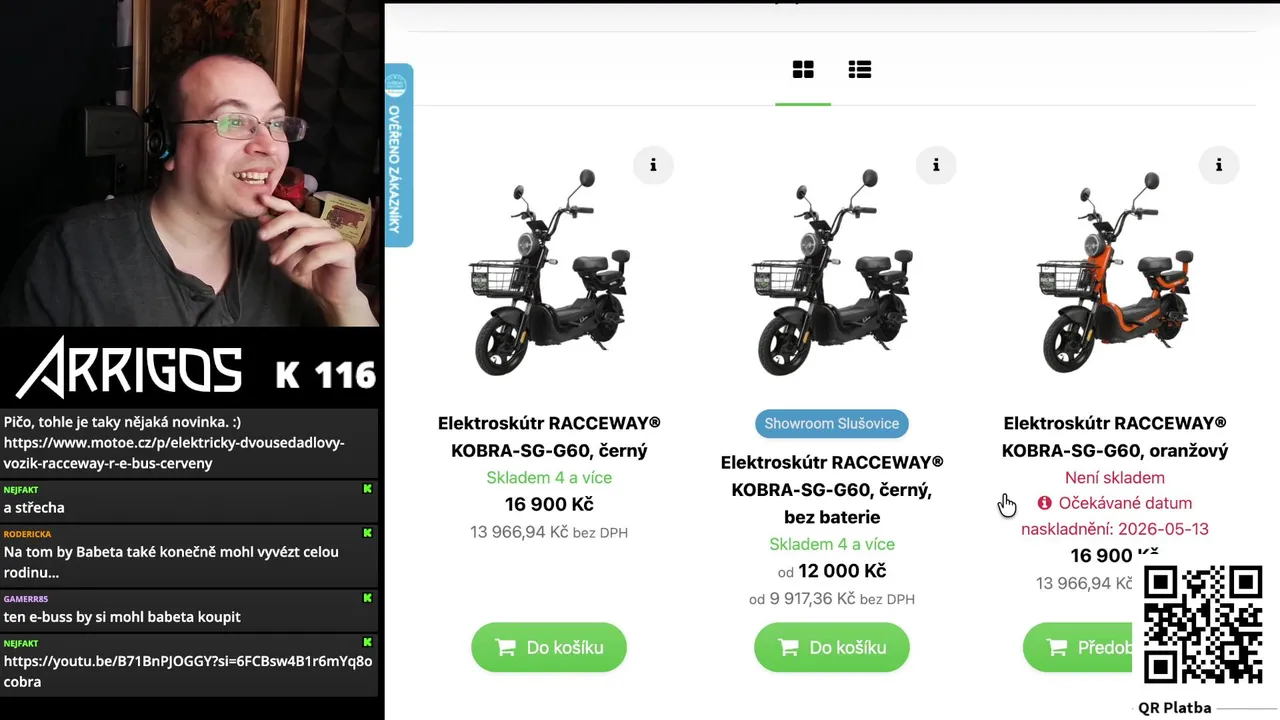Click the expected restock date warning icon
The height and width of the screenshot is (720, 1280).
tap(1045, 503)
